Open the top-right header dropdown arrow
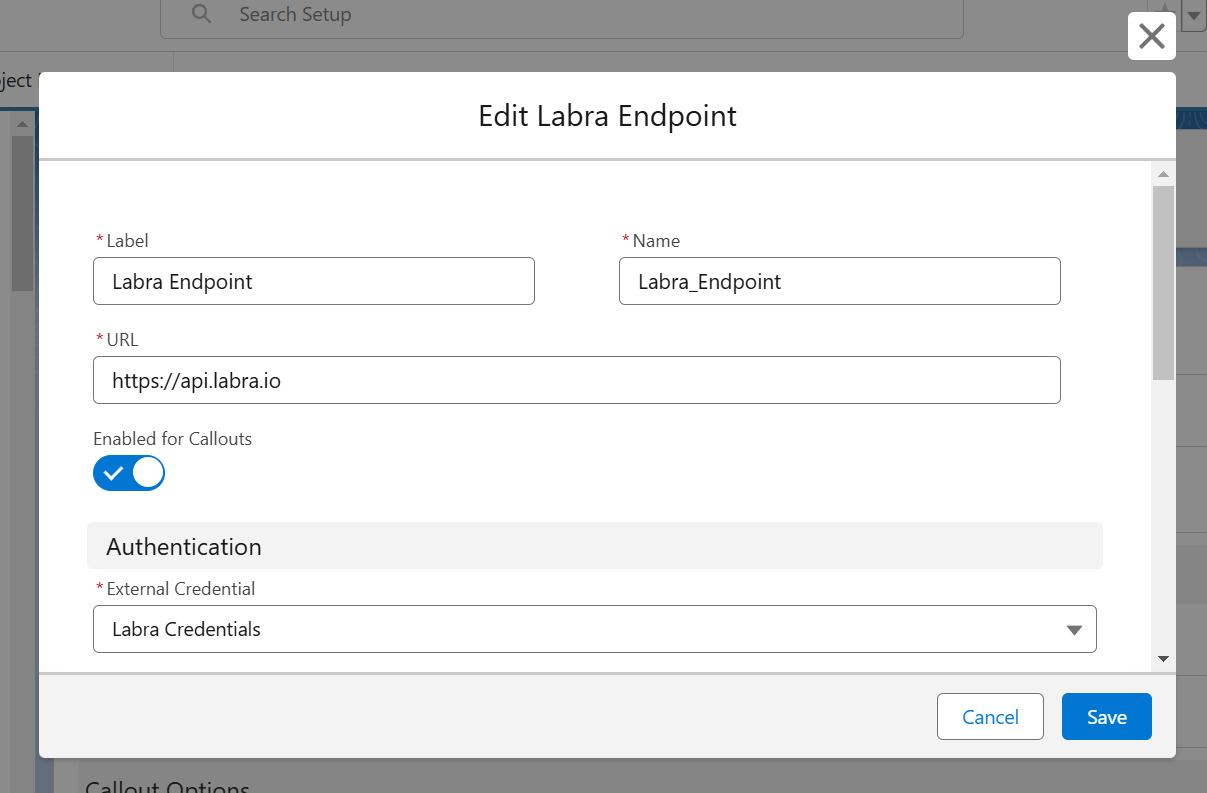 [x=1194, y=15]
